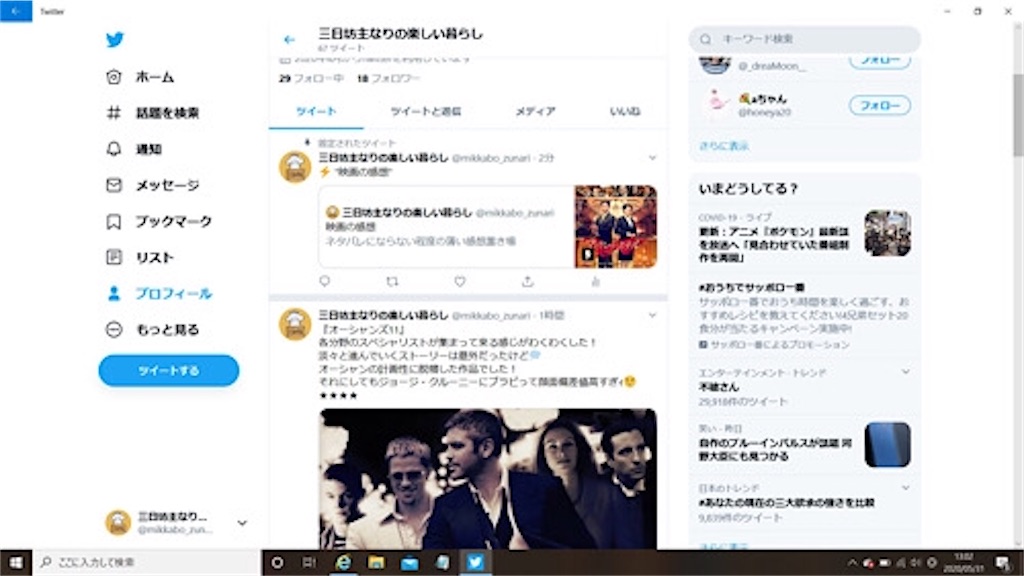Expand オーシャンズ11 tweet options chevron
This screenshot has width=1024, height=576.
(x=652, y=315)
